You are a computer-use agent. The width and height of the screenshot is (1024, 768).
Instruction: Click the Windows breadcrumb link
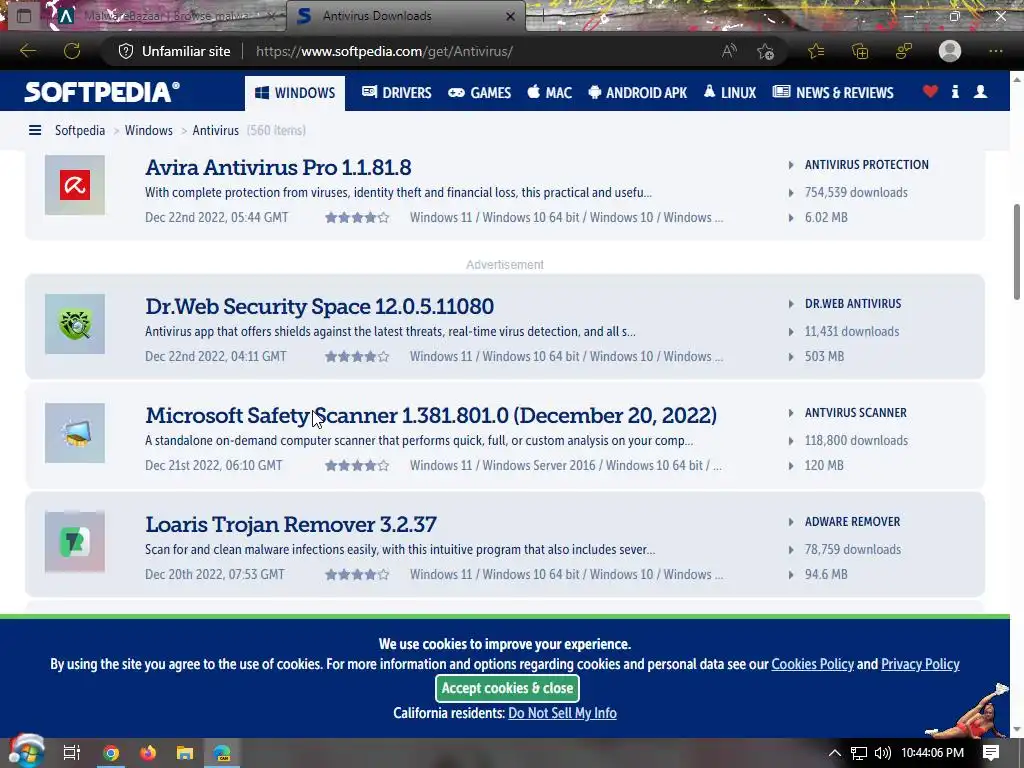click(149, 131)
